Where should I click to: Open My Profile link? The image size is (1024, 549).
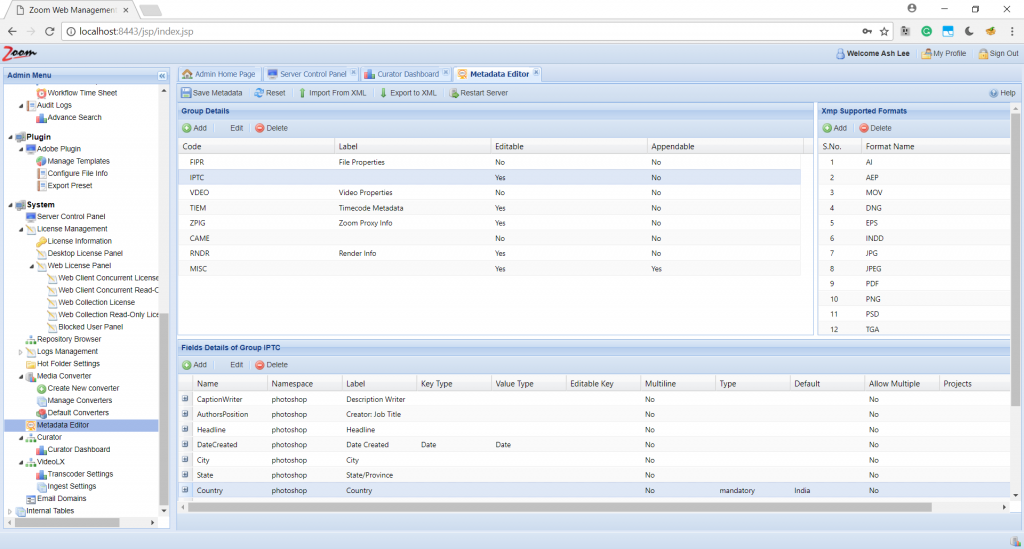(x=949, y=54)
